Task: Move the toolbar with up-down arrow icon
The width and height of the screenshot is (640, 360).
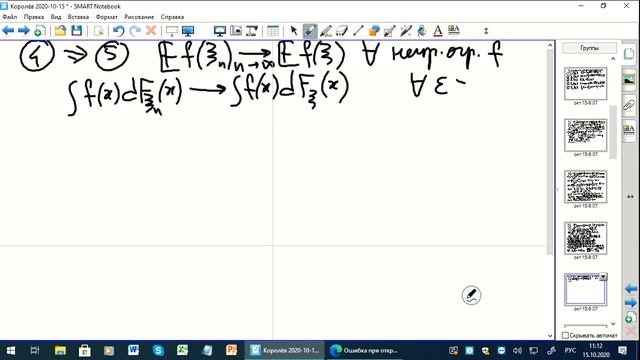Action: [x=486, y=31]
